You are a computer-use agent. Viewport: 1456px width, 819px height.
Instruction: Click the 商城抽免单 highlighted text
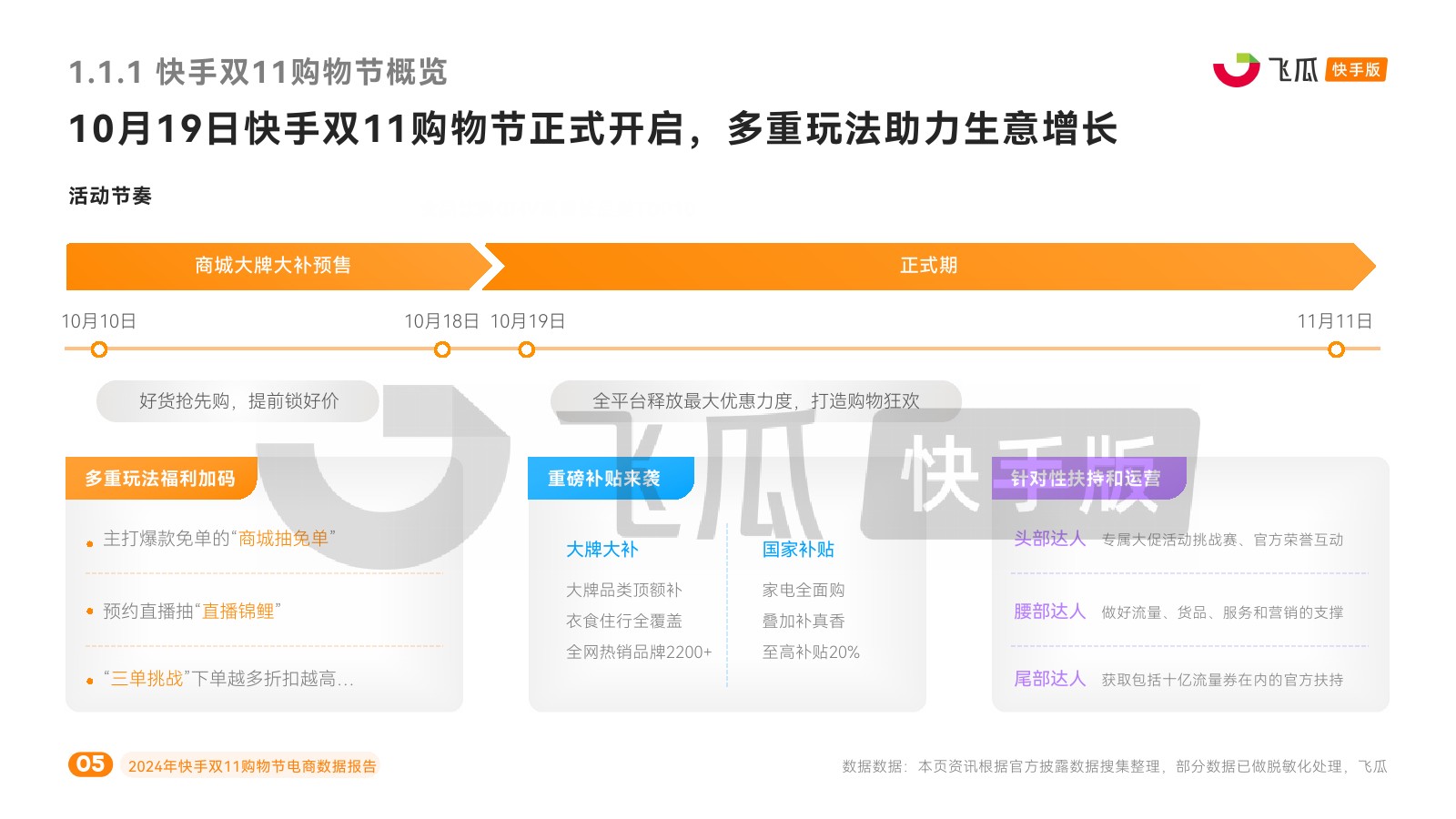[283, 539]
